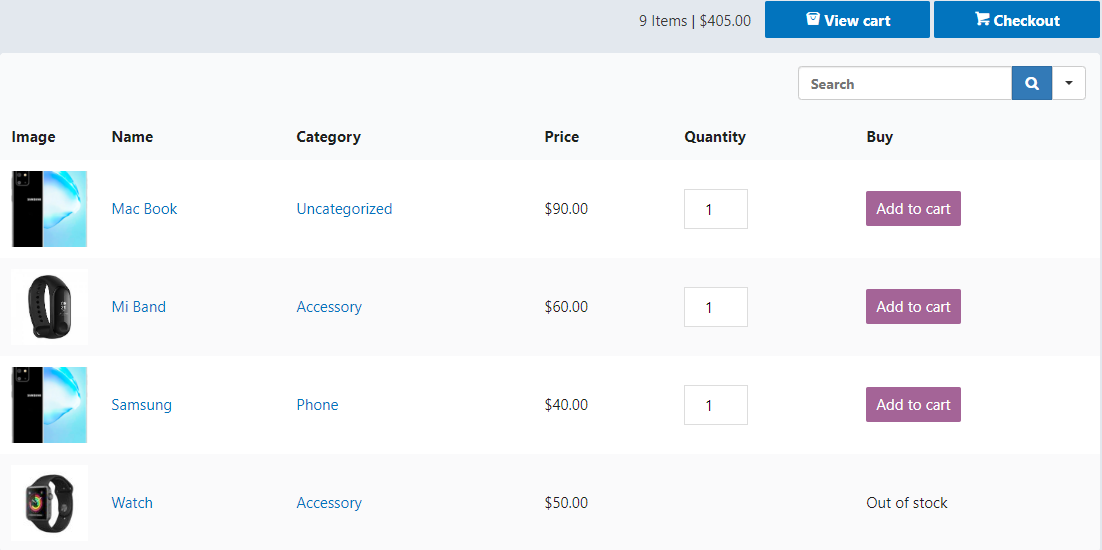Image resolution: width=1102 pixels, height=550 pixels.
Task: Click the Watch product image
Action: 49,503
